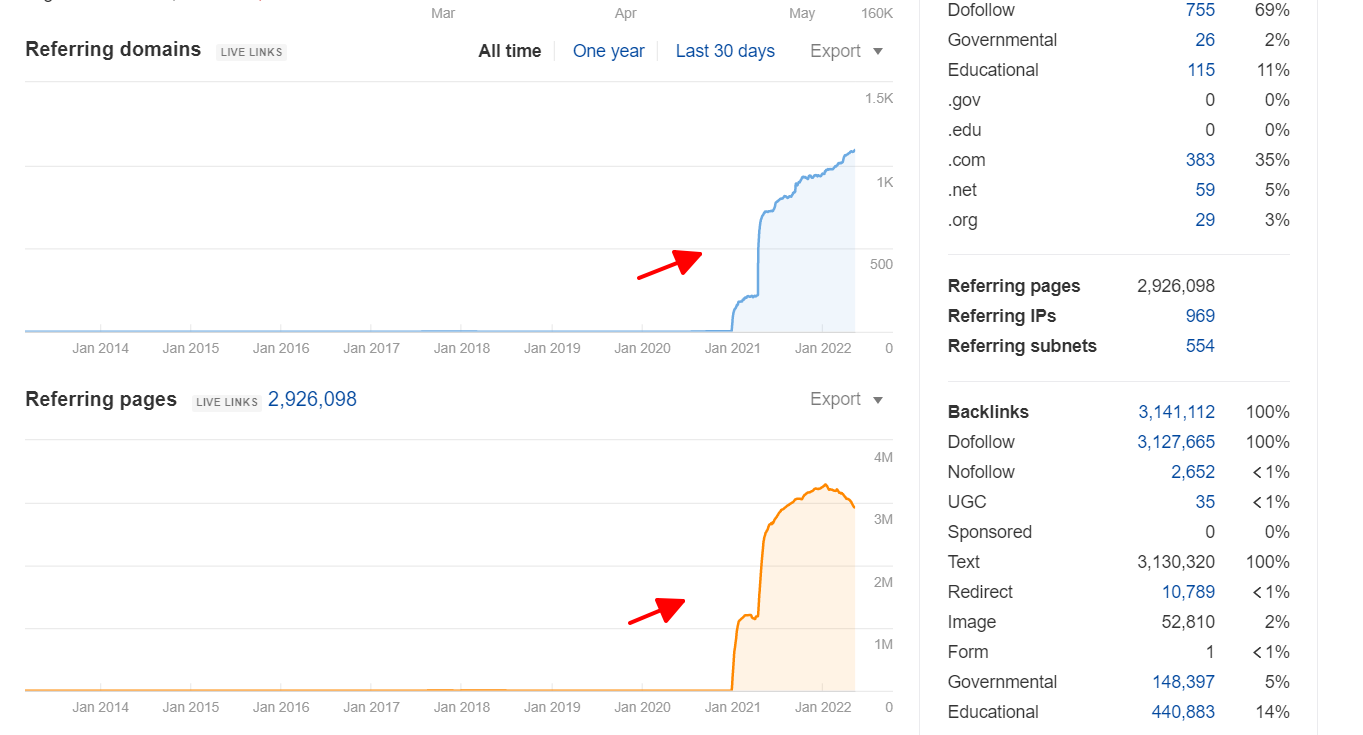Viewport: 1363px width, 735px height.
Task: Select the One year range
Action: coord(608,51)
